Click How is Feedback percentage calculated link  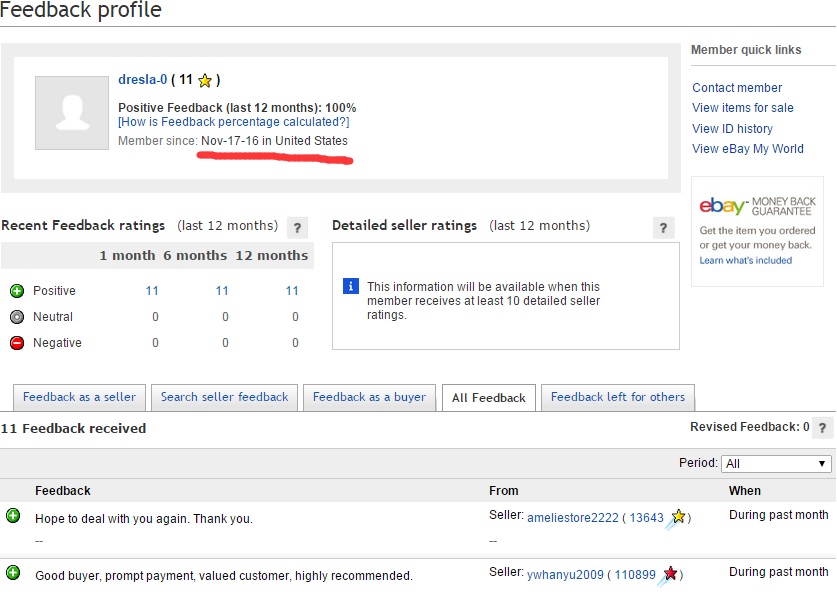pyautogui.click(x=233, y=122)
